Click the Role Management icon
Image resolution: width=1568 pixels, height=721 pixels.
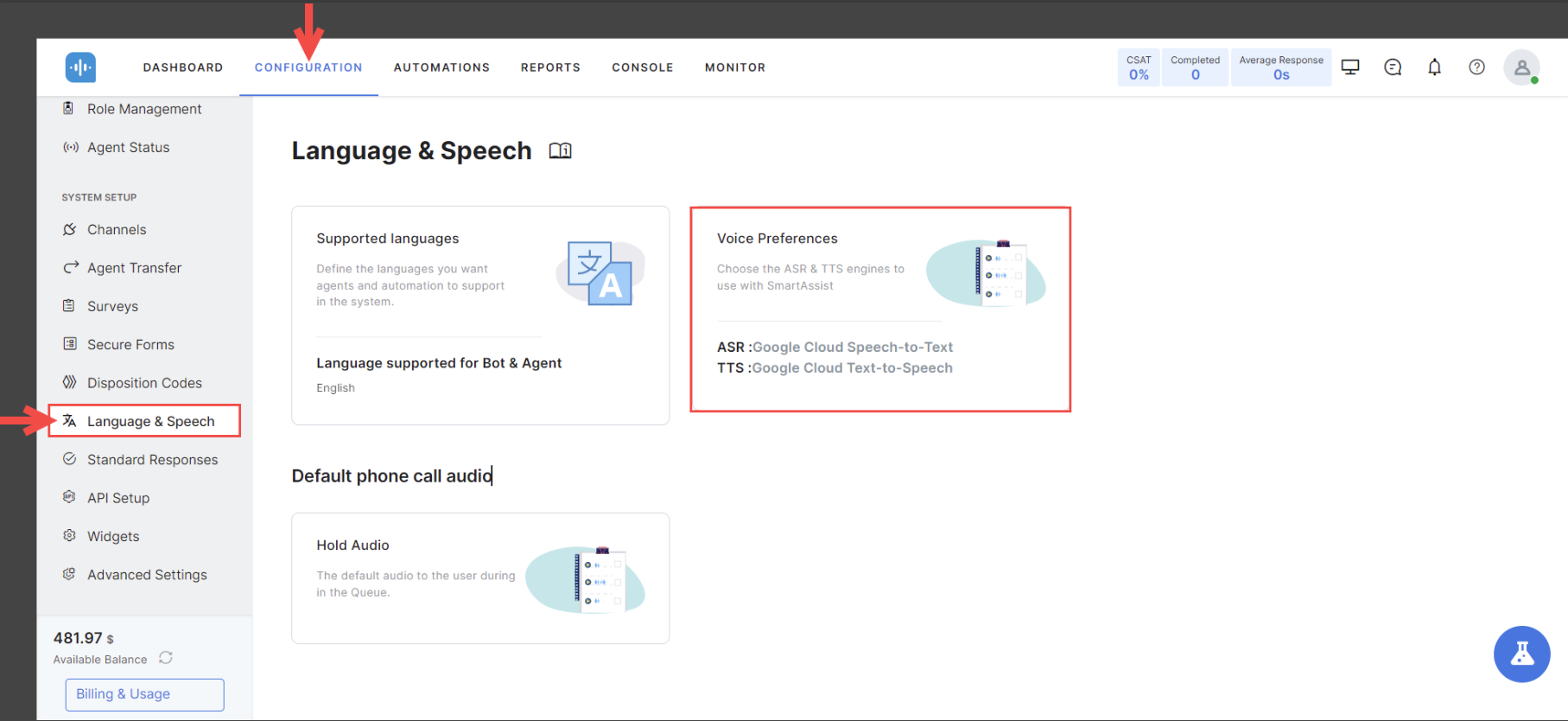point(69,108)
